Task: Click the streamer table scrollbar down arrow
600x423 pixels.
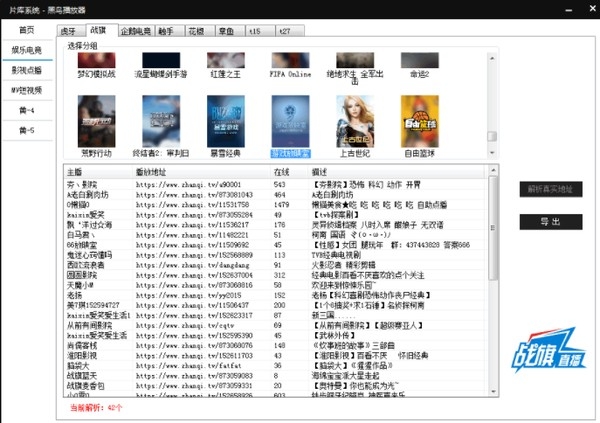Action: 493,391
